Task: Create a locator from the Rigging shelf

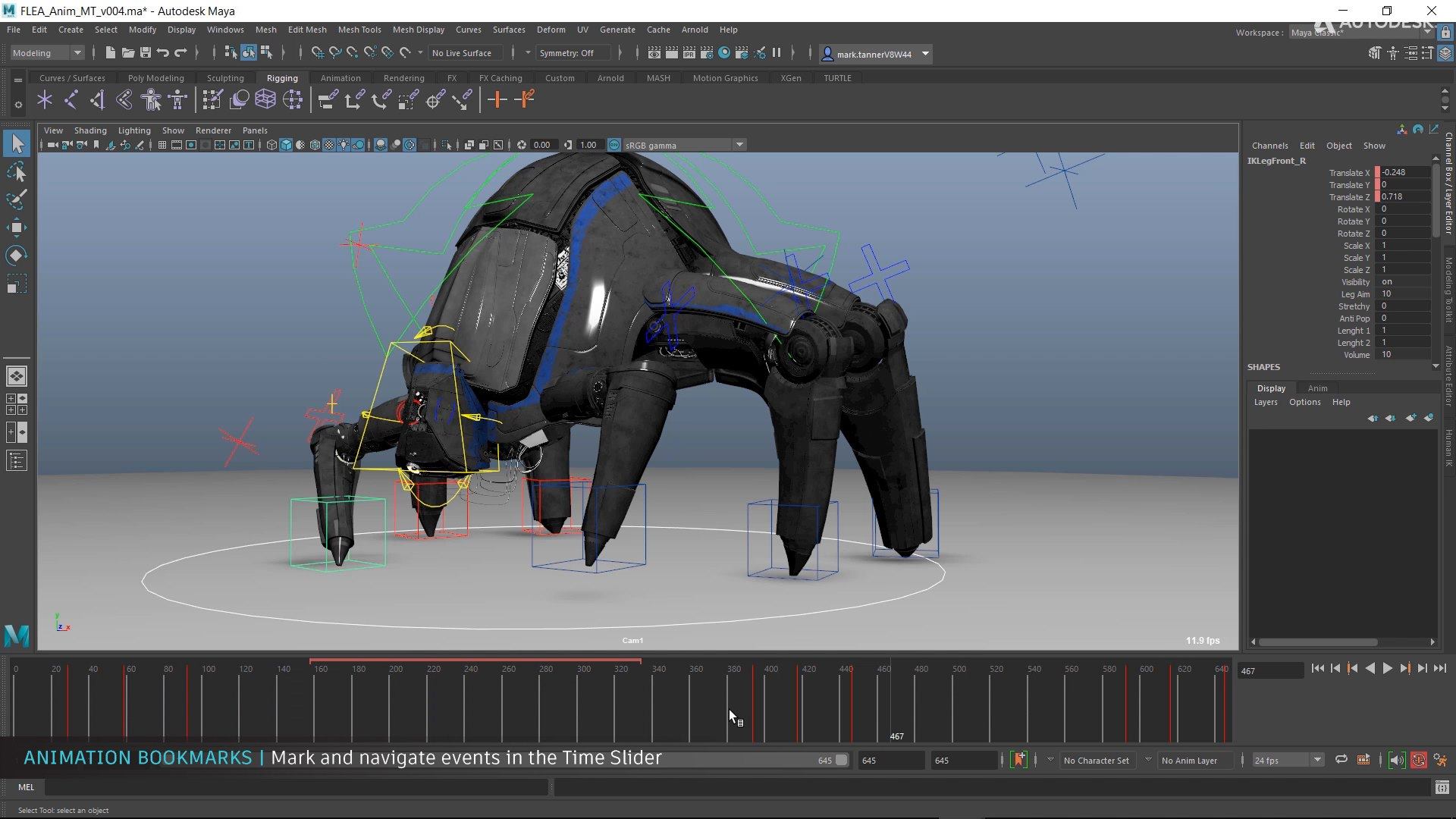Action: click(45, 99)
